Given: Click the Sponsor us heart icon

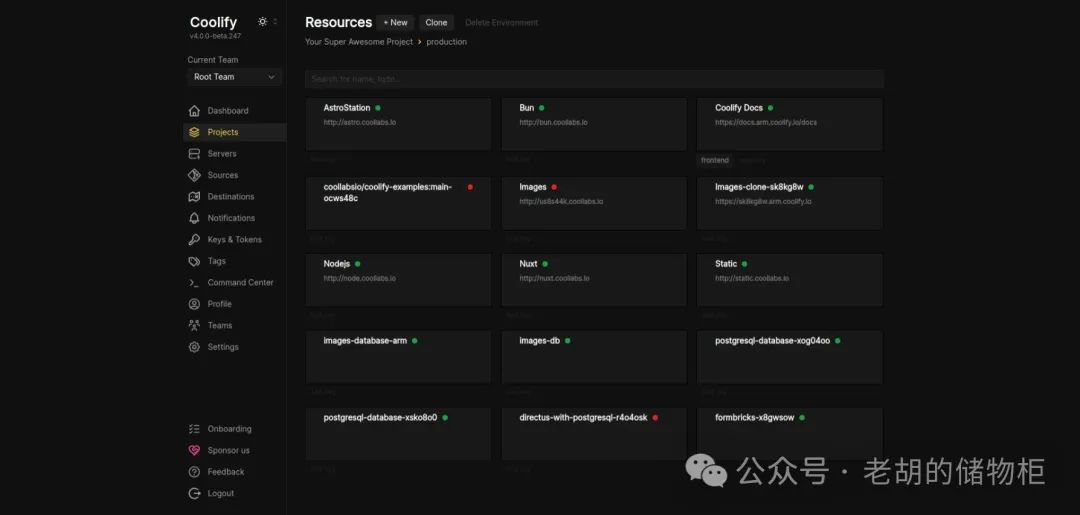Looking at the screenshot, I should click(x=194, y=450).
